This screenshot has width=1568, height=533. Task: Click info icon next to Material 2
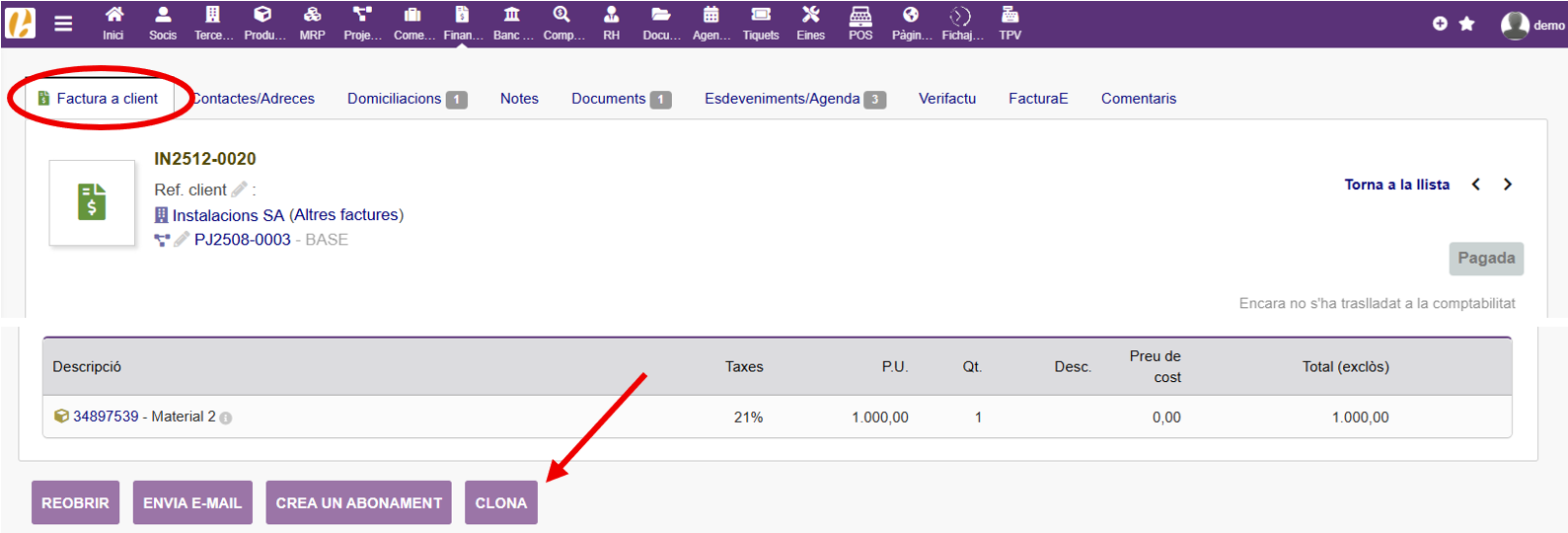pos(226,419)
